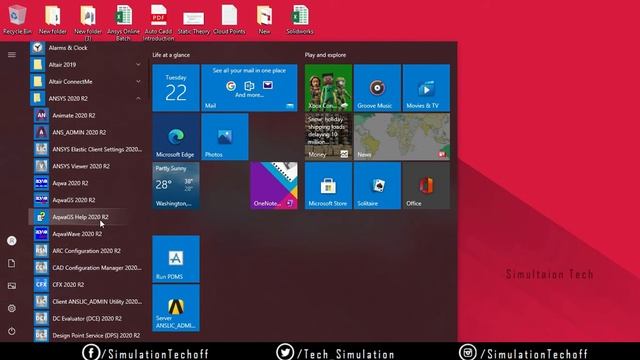640x360 pixels.
Task: Open the OneNote tile
Action: 274,186
